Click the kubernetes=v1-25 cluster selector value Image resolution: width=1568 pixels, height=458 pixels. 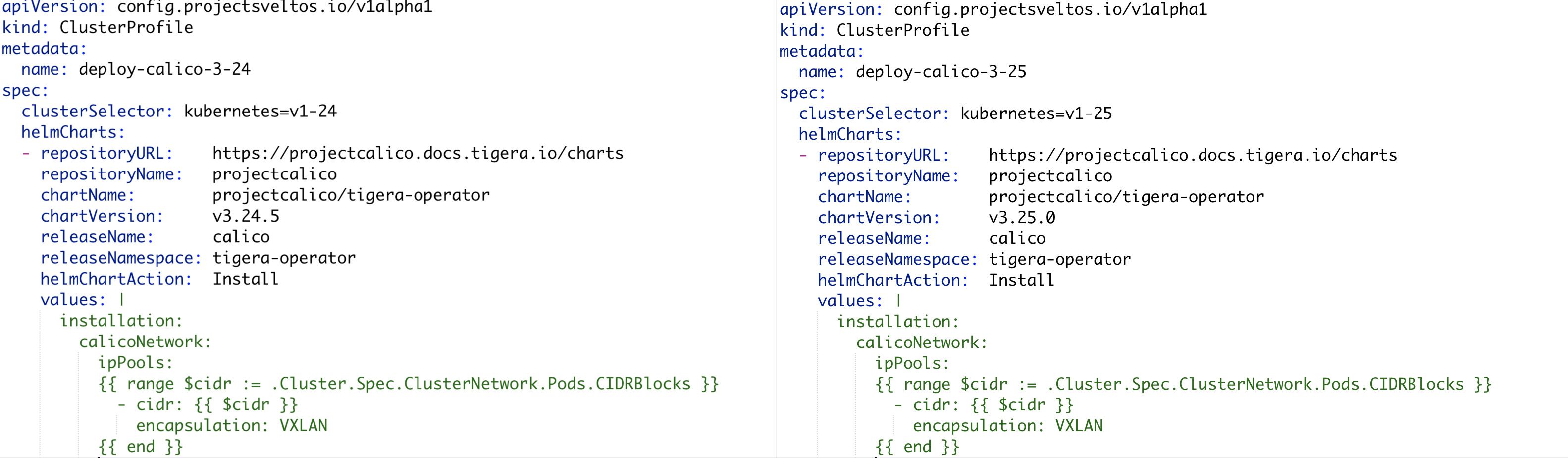[x=1036, y=114]
